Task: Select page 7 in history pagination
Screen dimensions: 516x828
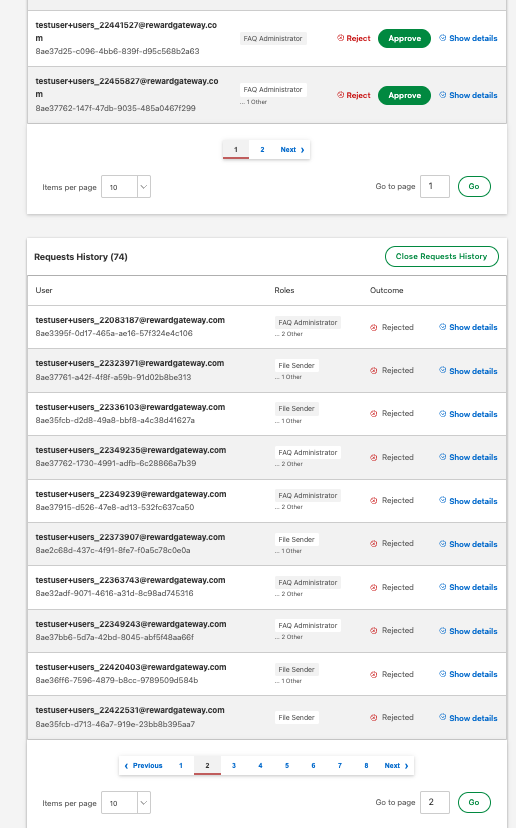Action: (340, 766)
